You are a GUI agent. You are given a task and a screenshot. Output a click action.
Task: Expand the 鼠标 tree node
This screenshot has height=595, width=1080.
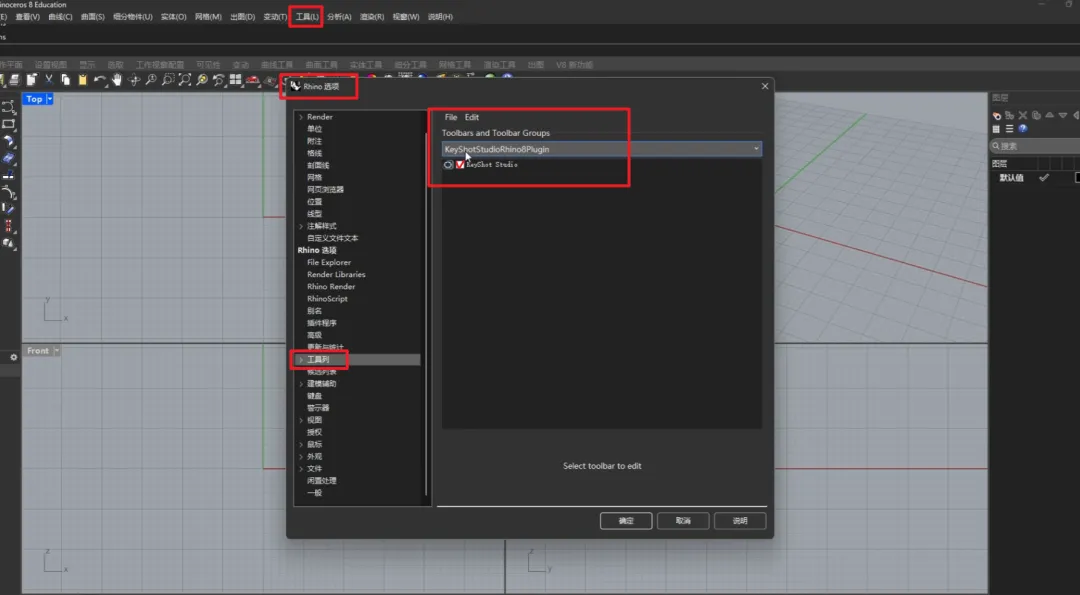tap(300, 444)
